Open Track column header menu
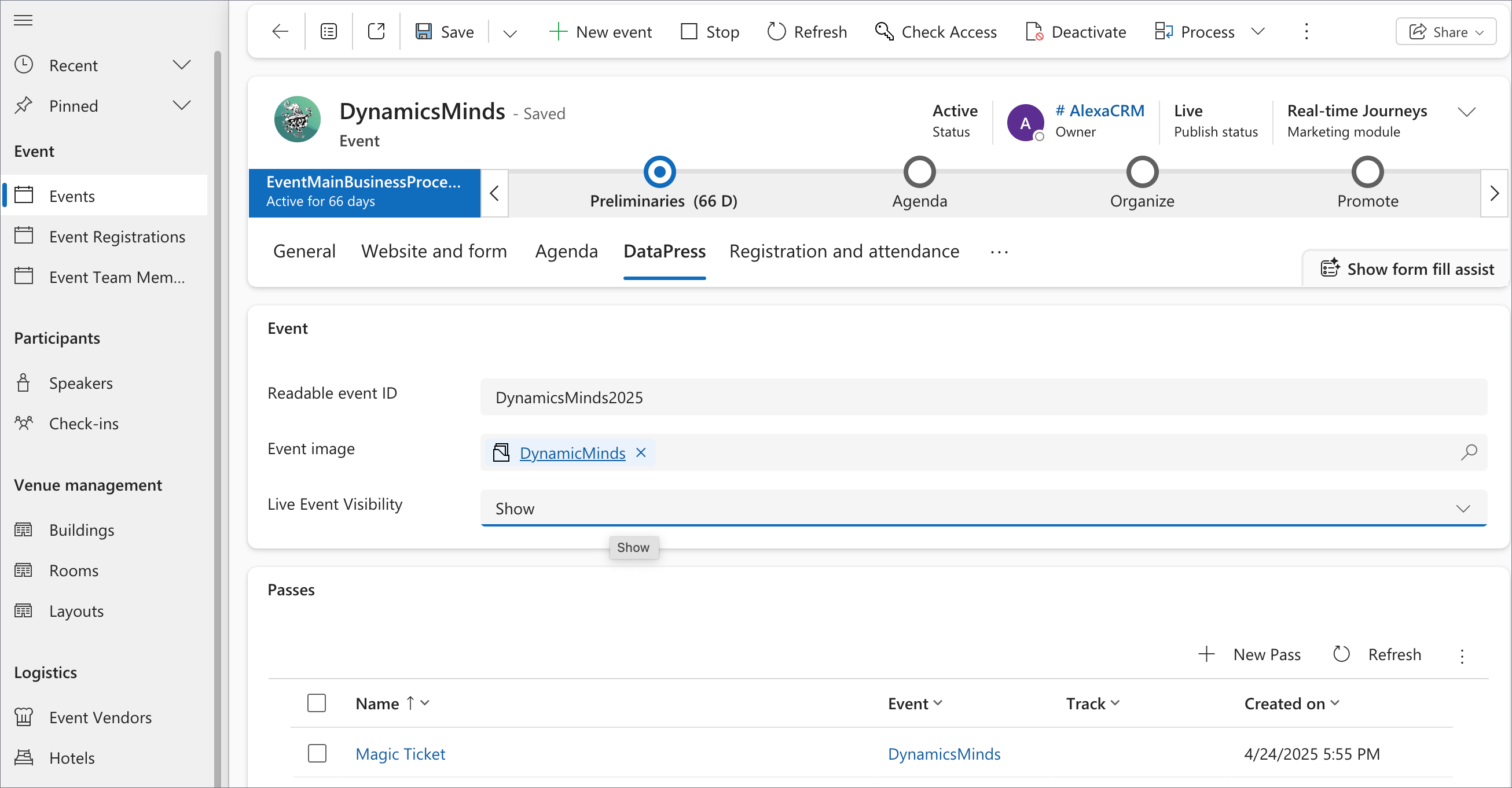This screenshot has width=1512, height=788. pos(1092,703)
